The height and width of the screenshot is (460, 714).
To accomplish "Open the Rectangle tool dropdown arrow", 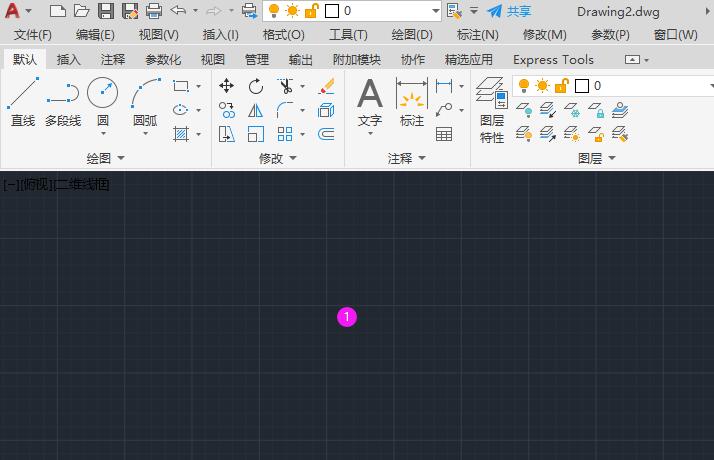I will [199, 86].
